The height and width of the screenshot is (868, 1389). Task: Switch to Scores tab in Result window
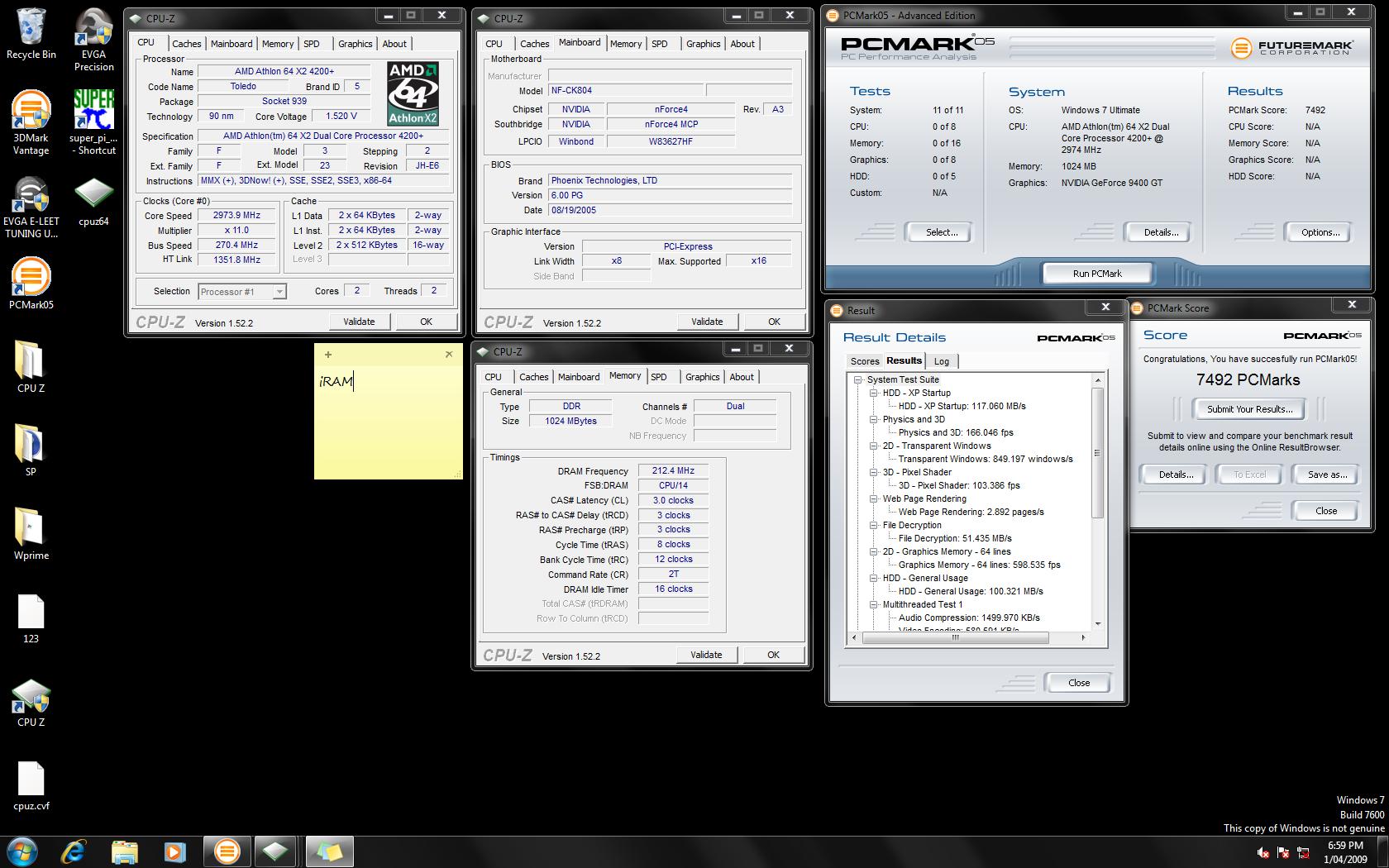865,361
